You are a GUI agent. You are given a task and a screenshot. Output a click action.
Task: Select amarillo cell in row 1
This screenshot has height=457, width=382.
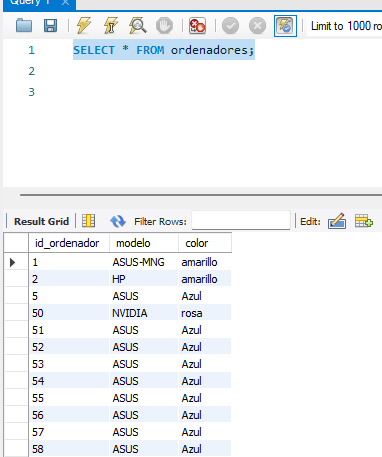(205, 262)
